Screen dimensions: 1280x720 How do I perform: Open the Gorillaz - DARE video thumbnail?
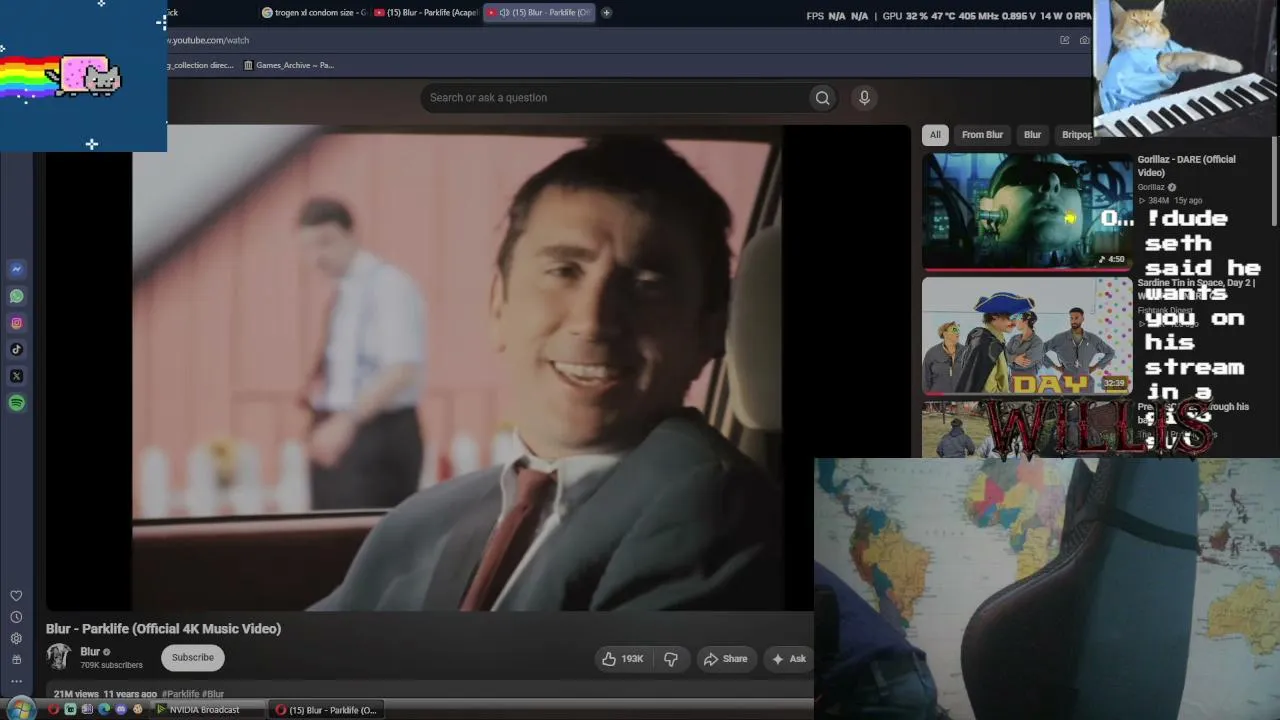pyautogui.click(x=1027, y=211)
